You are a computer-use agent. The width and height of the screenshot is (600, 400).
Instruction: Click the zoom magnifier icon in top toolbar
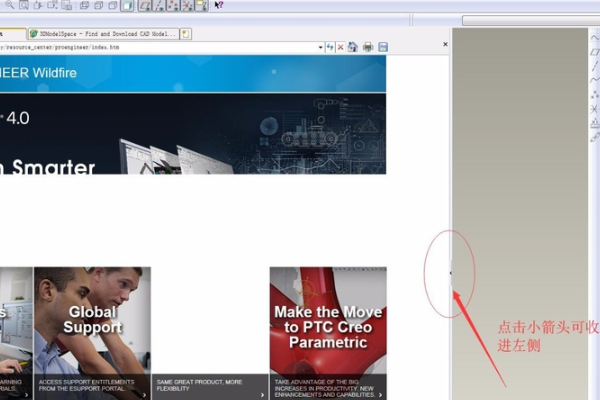pos(9,6)
